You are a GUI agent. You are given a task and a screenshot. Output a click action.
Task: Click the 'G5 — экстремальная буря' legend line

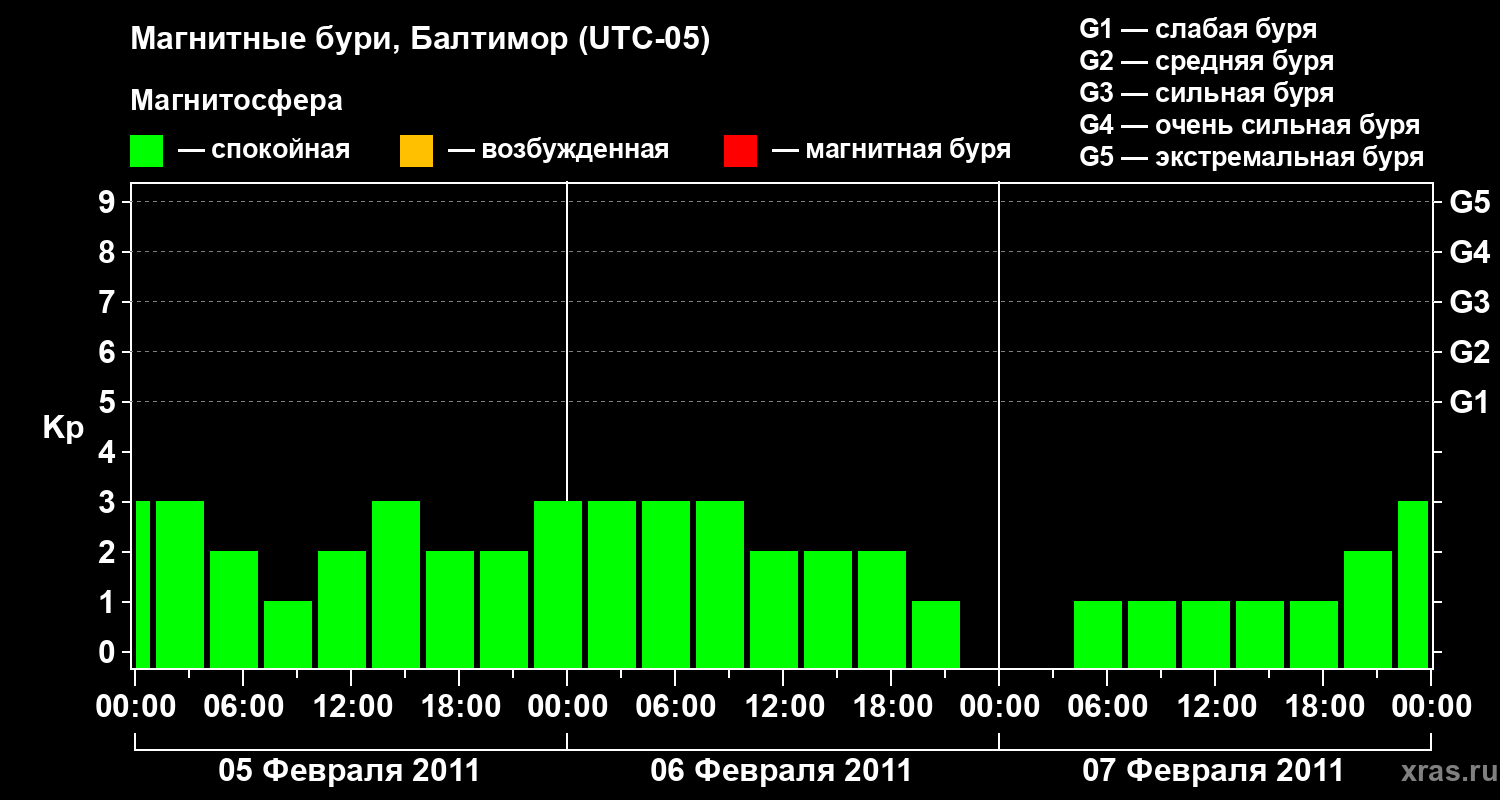(1252, 157)
